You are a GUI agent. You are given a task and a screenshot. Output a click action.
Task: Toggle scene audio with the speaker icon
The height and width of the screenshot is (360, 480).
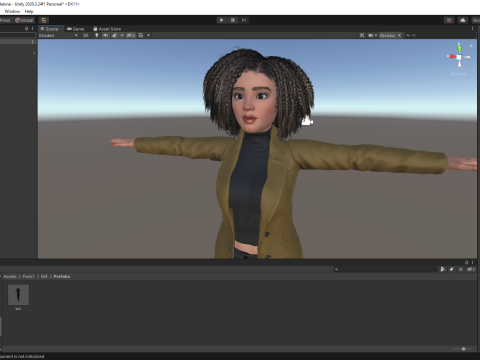pyautogui.click(x=106, y=35)
